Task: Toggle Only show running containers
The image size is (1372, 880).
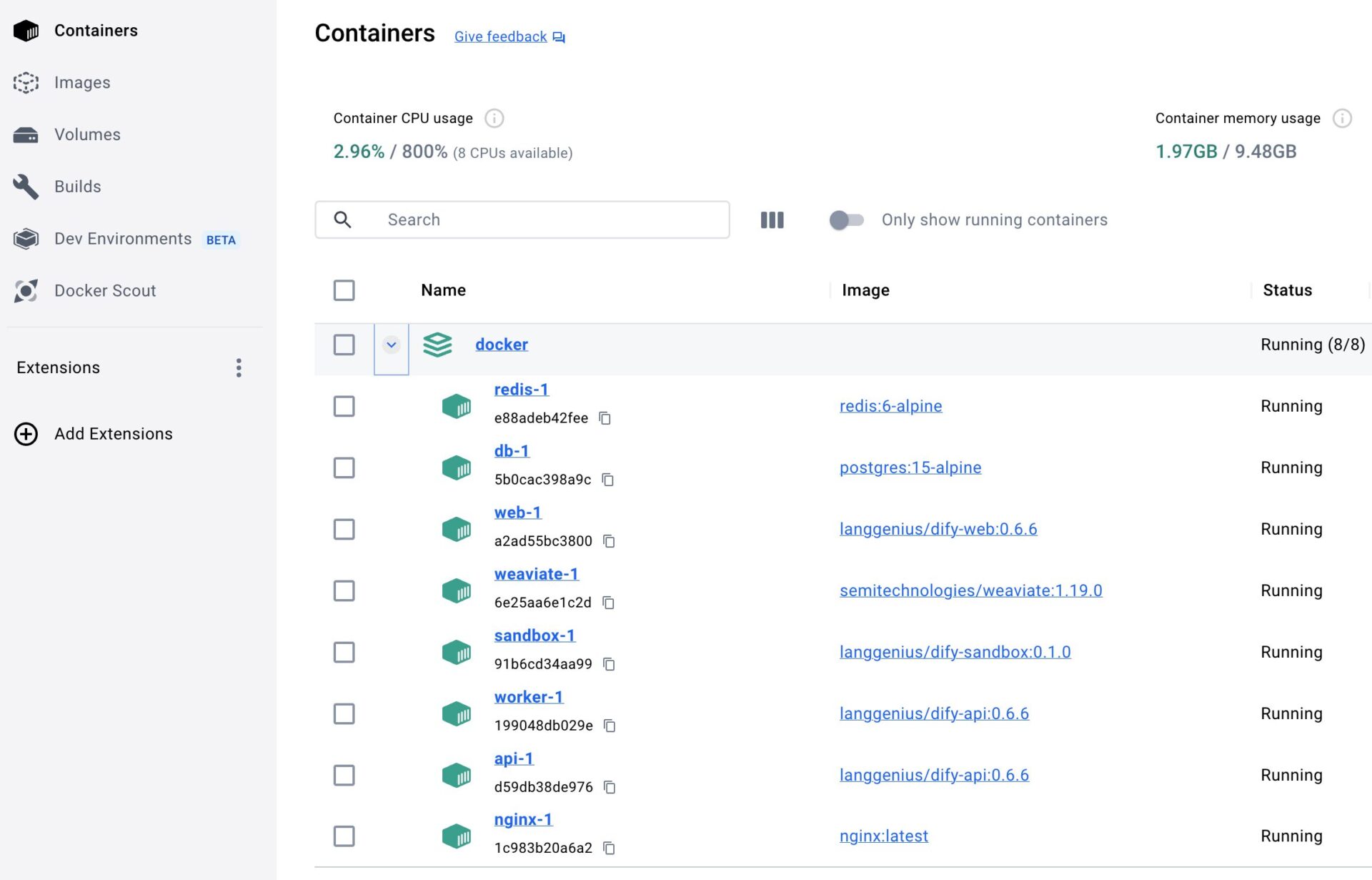Action: [x=846, y=220]
